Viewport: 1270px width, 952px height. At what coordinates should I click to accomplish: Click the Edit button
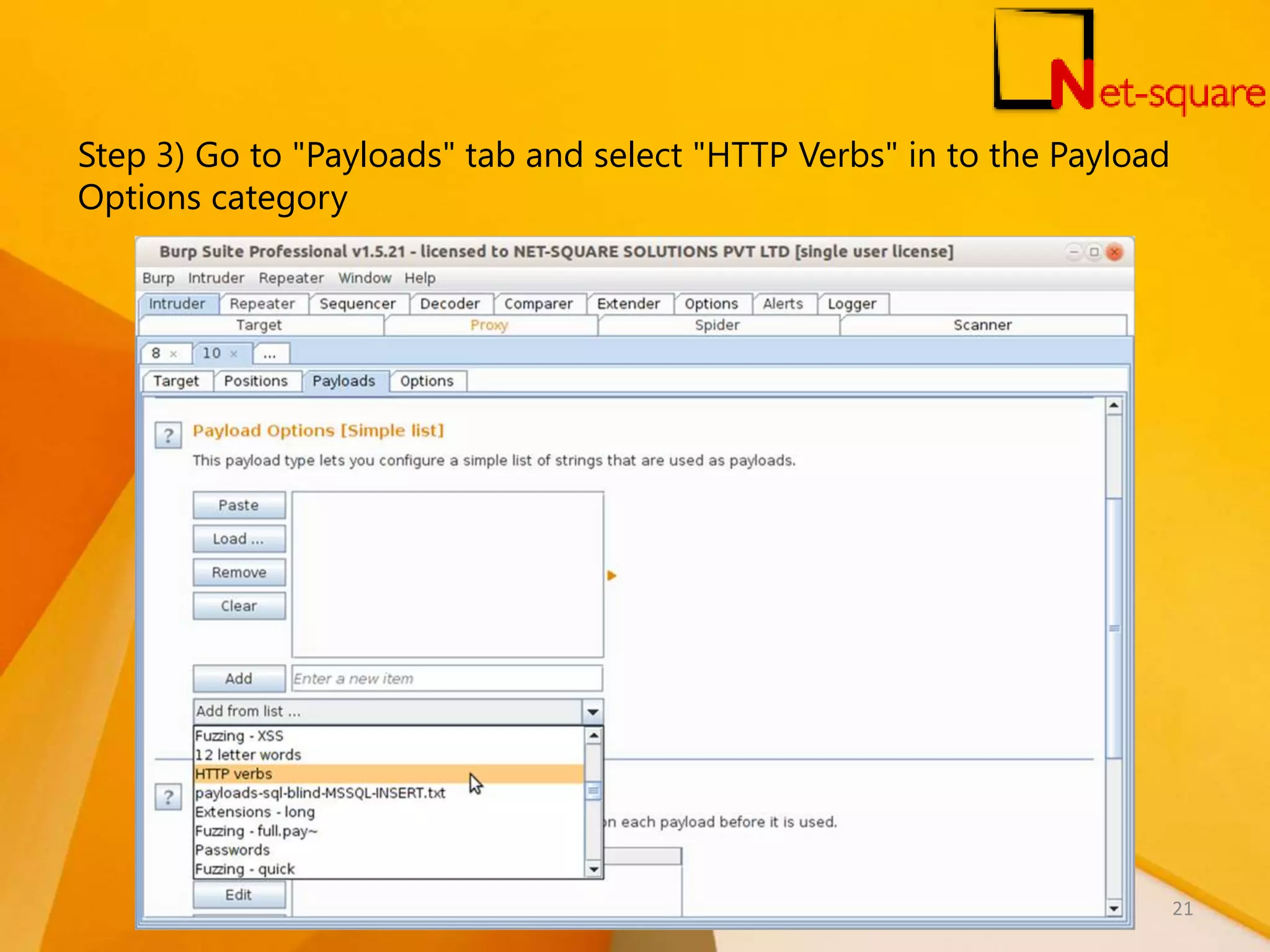pyautogui.click(x=239, y=895)
